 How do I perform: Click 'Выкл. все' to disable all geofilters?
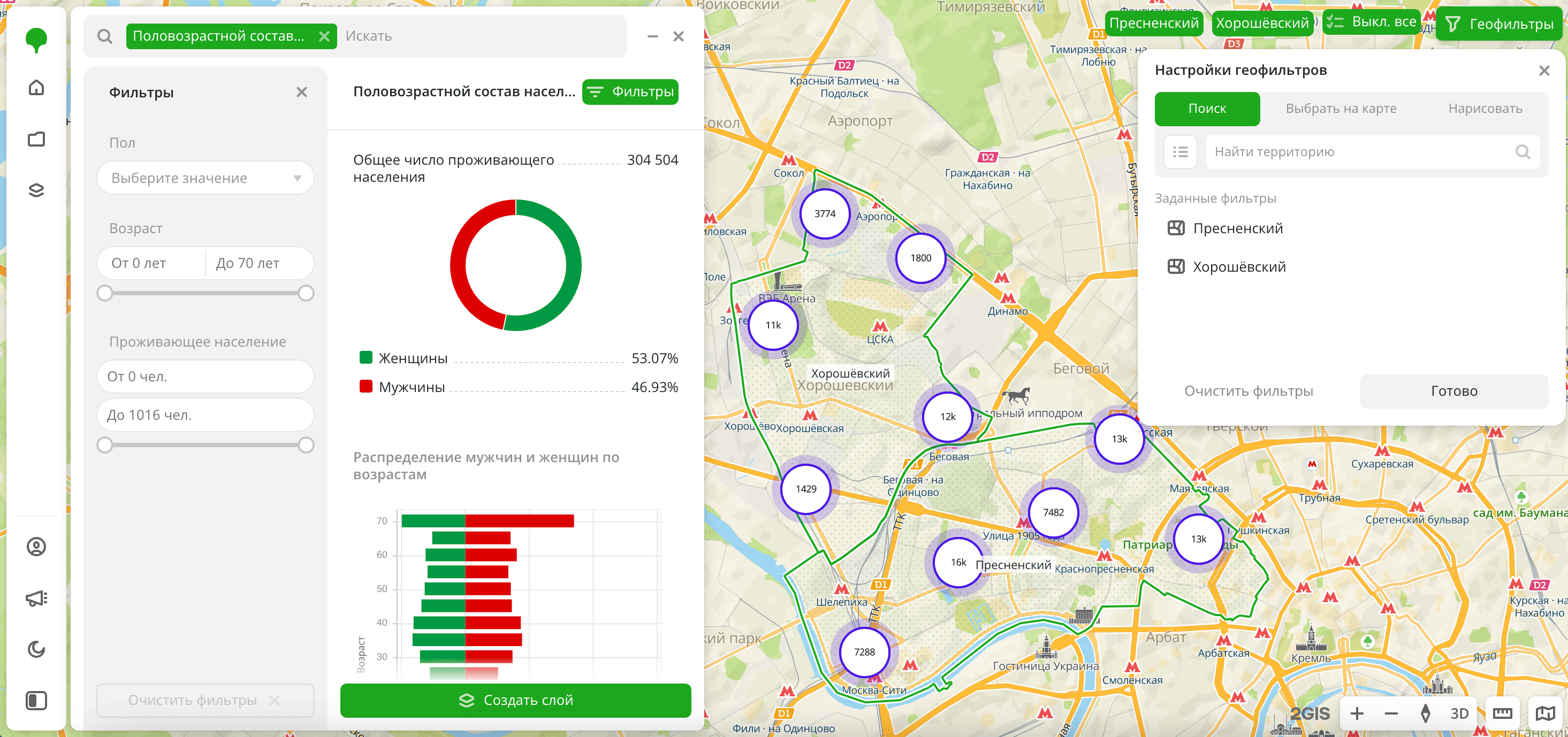click(x=1372, y=22)
